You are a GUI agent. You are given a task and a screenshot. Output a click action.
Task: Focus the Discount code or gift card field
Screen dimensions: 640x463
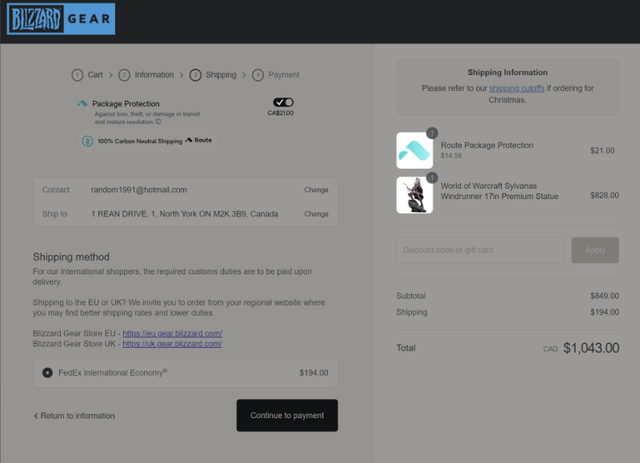point(480,250)
